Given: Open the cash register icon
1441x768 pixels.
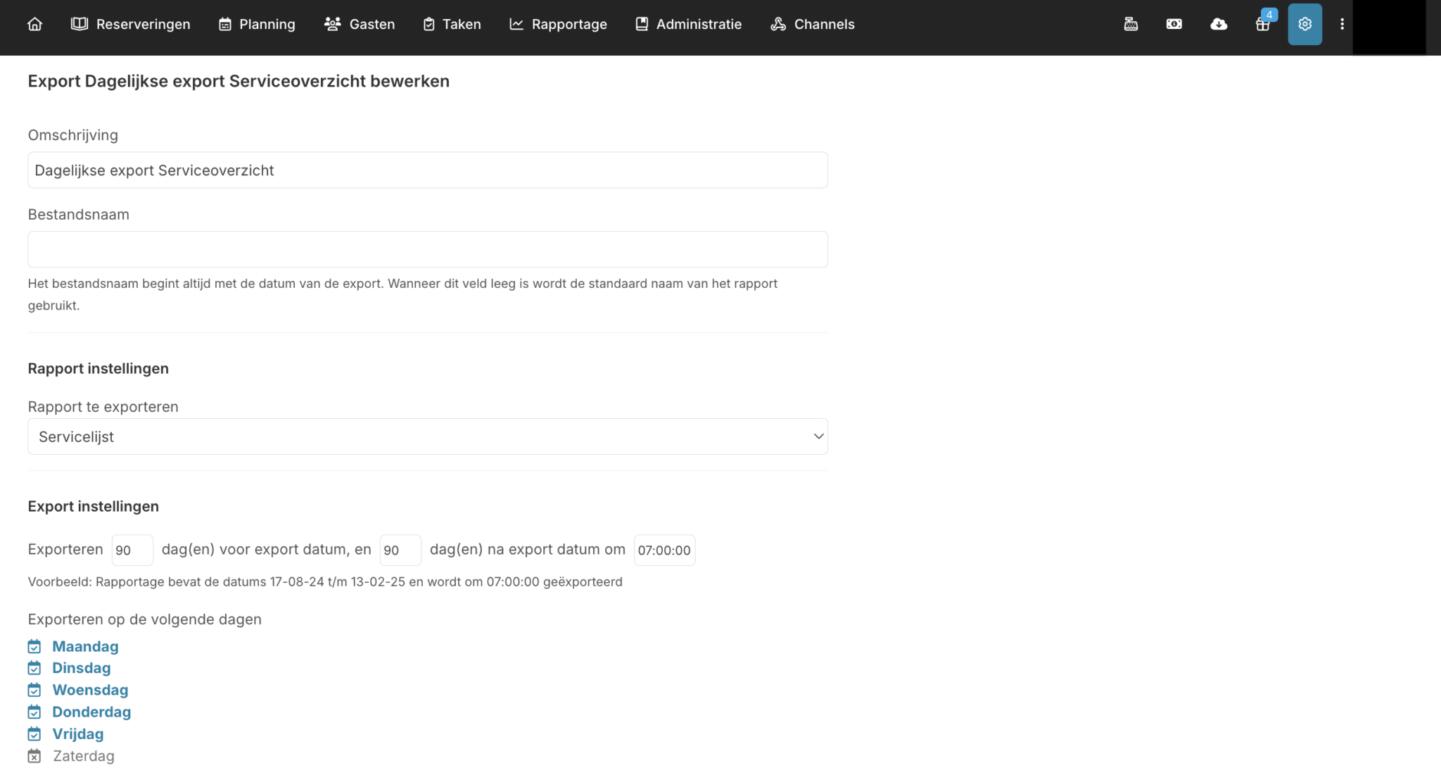Looking at the screenshot, I should (1131, 24).
